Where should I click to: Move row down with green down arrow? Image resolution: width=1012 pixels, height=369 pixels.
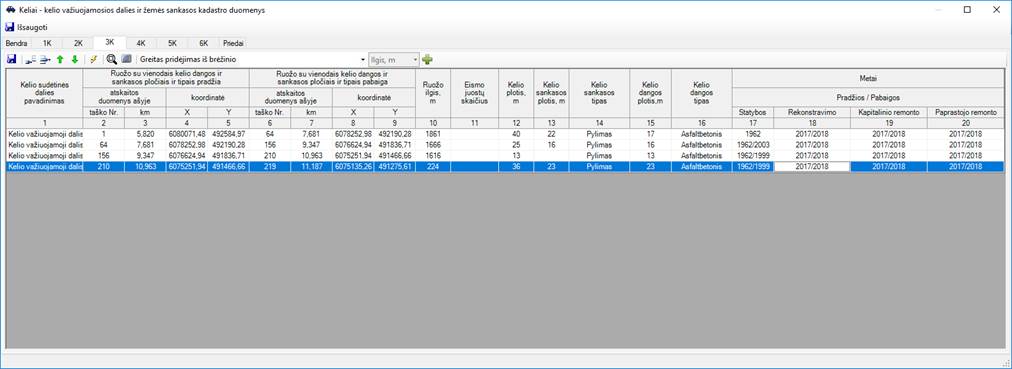[75, 59]
